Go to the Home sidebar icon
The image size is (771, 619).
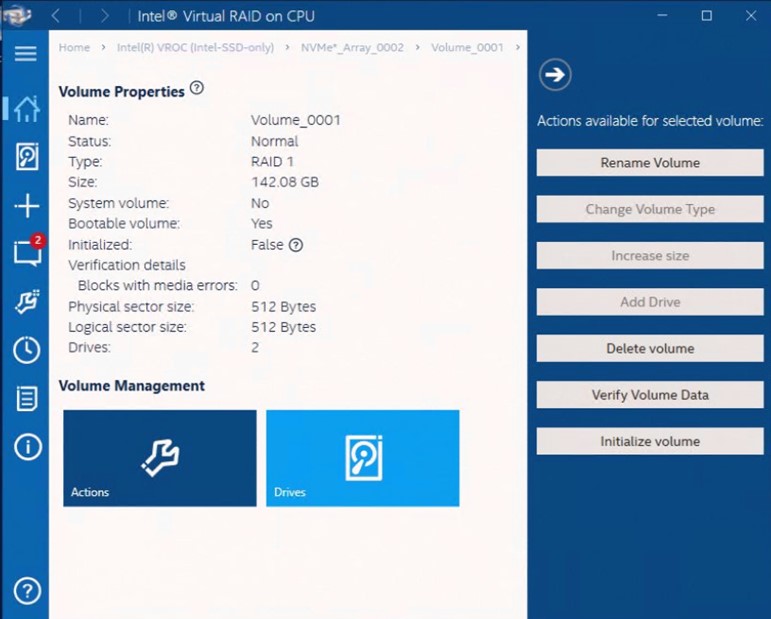click(26, 108)
